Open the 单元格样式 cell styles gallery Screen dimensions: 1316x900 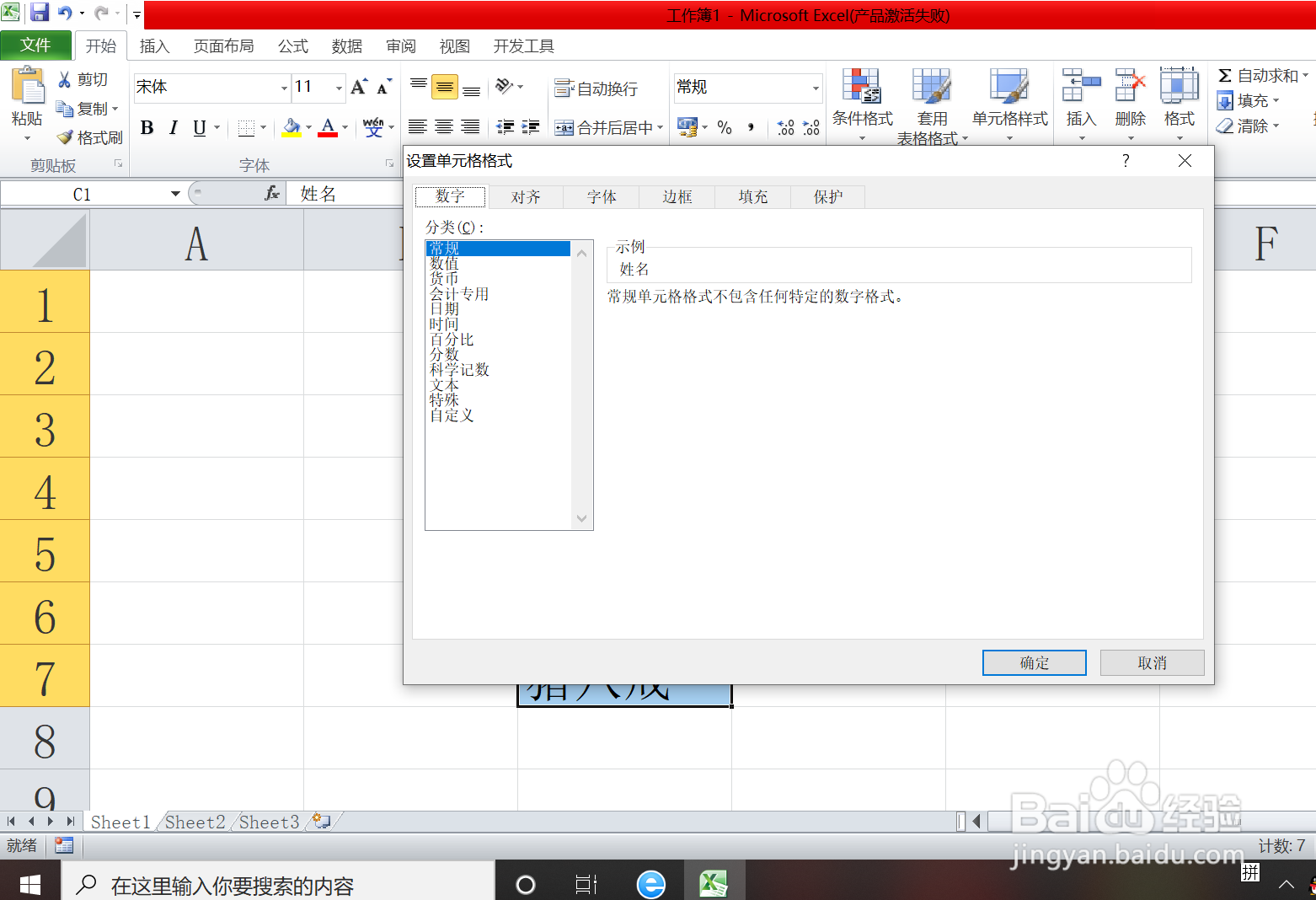click(1009, 104)
